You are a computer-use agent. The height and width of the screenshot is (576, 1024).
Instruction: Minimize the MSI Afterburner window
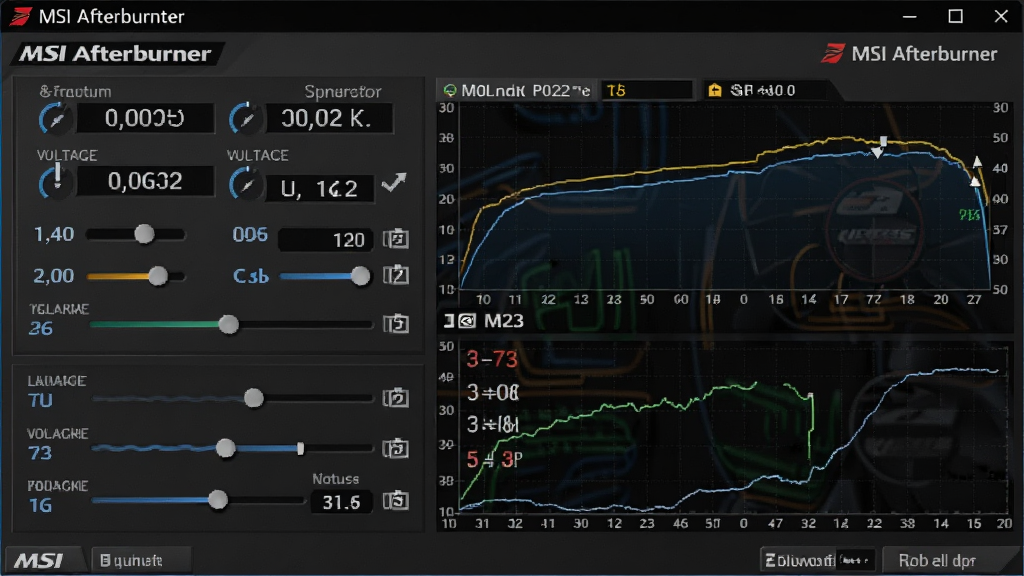pyautogui.click(x=910, y=16)
